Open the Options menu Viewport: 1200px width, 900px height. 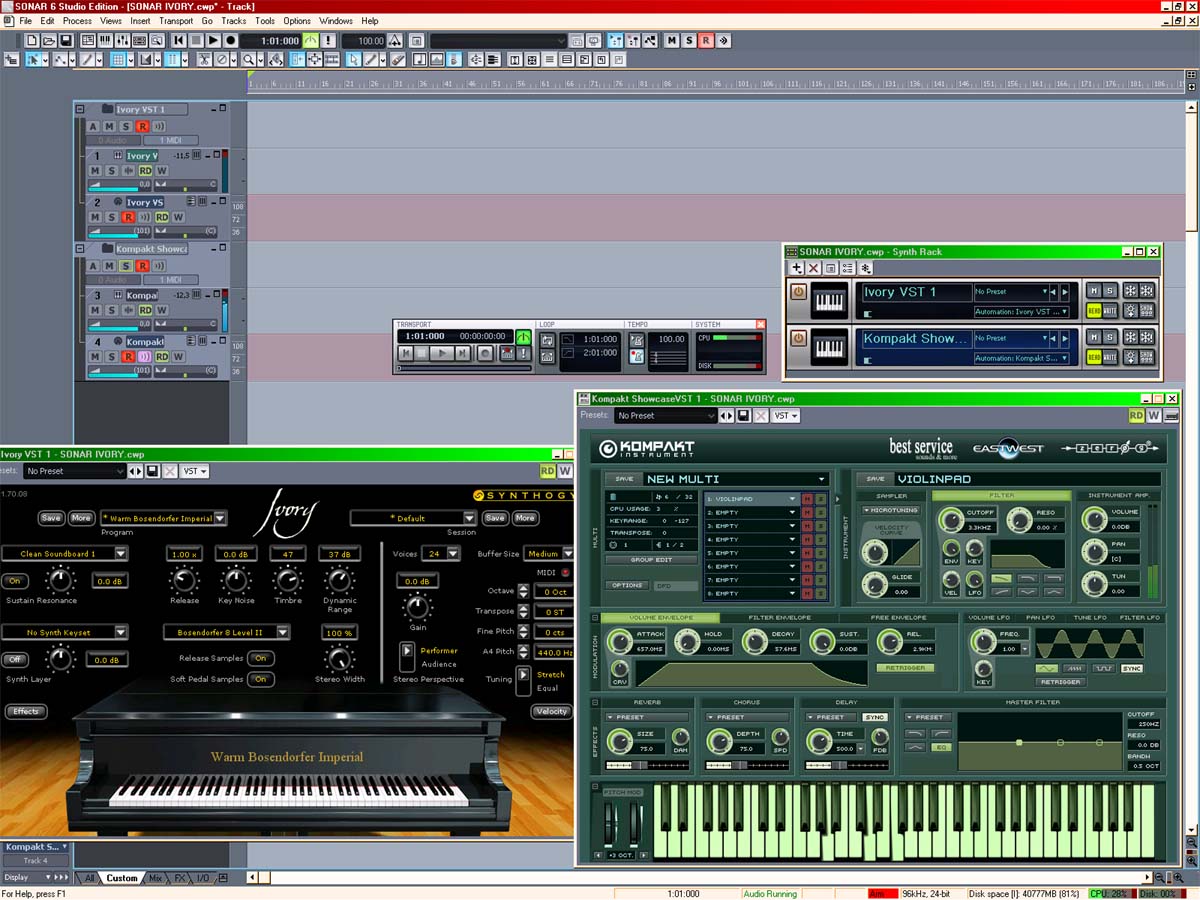297,21
